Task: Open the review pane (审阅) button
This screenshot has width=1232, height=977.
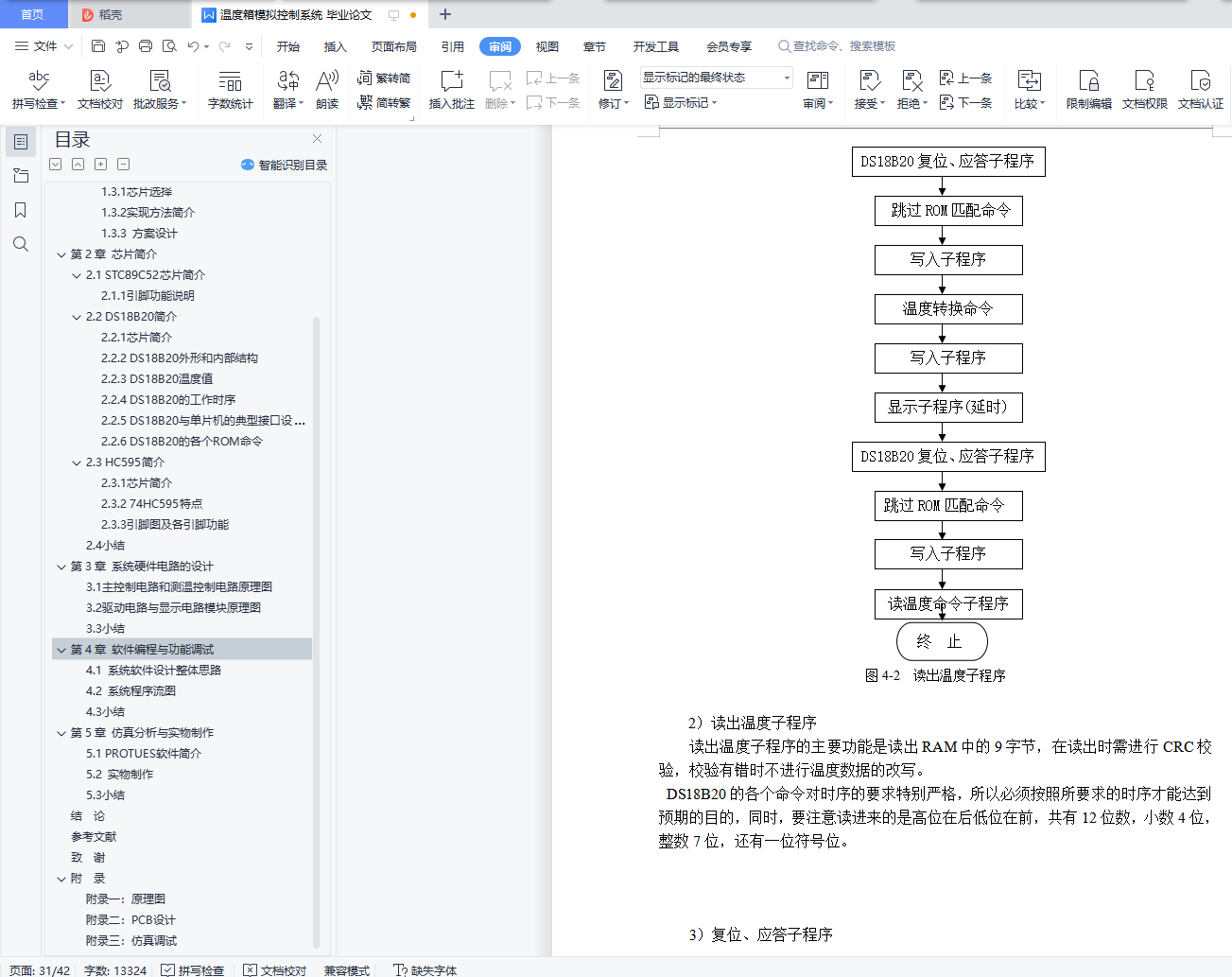Action: pos(818,90)
